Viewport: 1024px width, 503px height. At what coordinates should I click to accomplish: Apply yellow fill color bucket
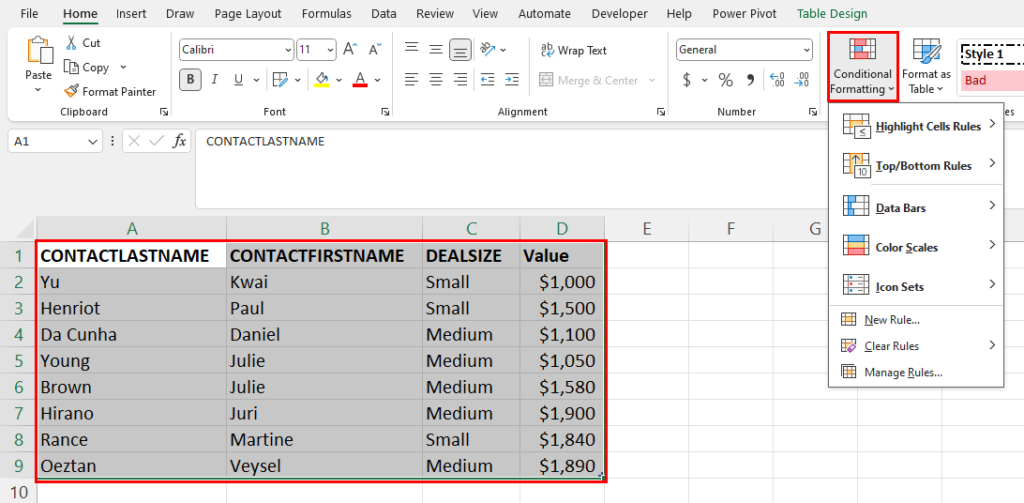pyautogui.click(x=321, y=80)
